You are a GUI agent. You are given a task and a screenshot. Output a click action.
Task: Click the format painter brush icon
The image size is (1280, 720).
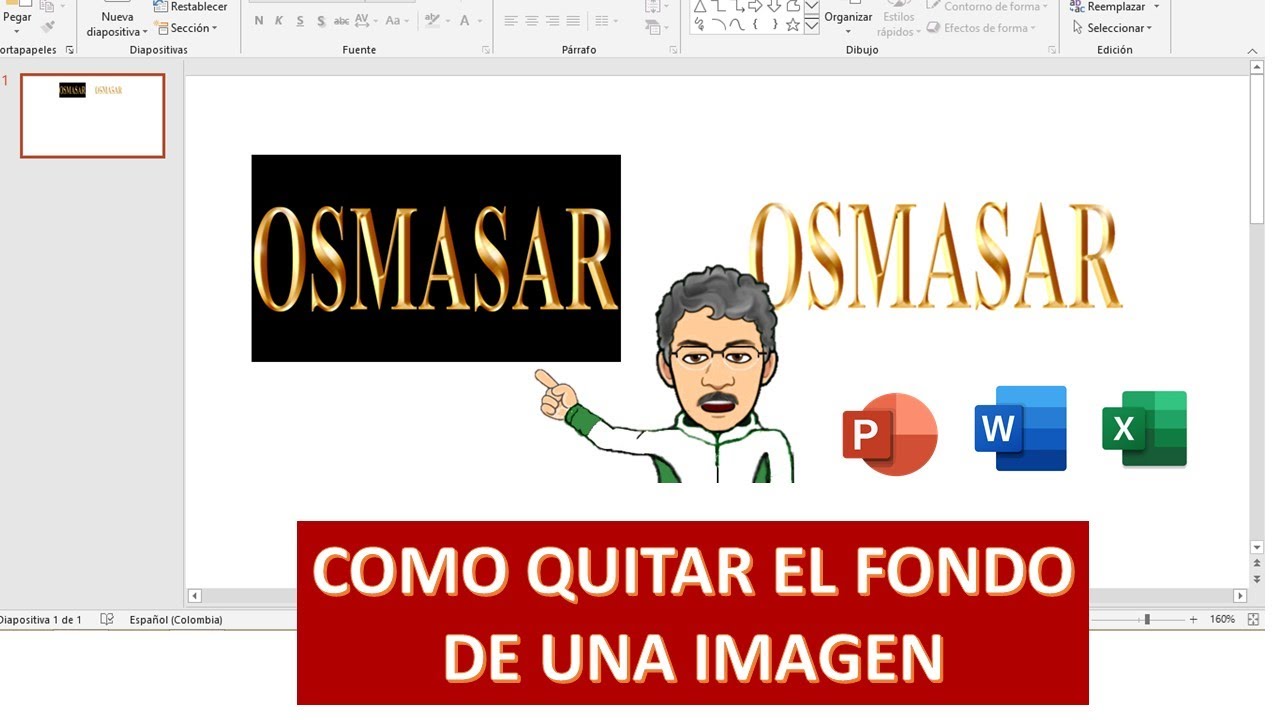click(47, 28)
